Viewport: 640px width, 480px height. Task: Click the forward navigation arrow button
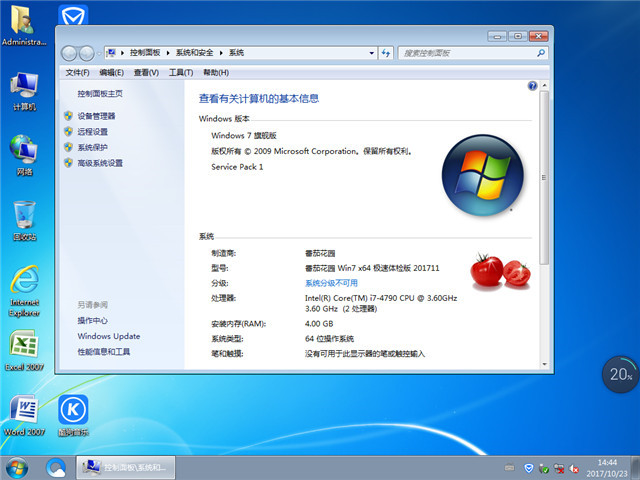click(86, 53)
